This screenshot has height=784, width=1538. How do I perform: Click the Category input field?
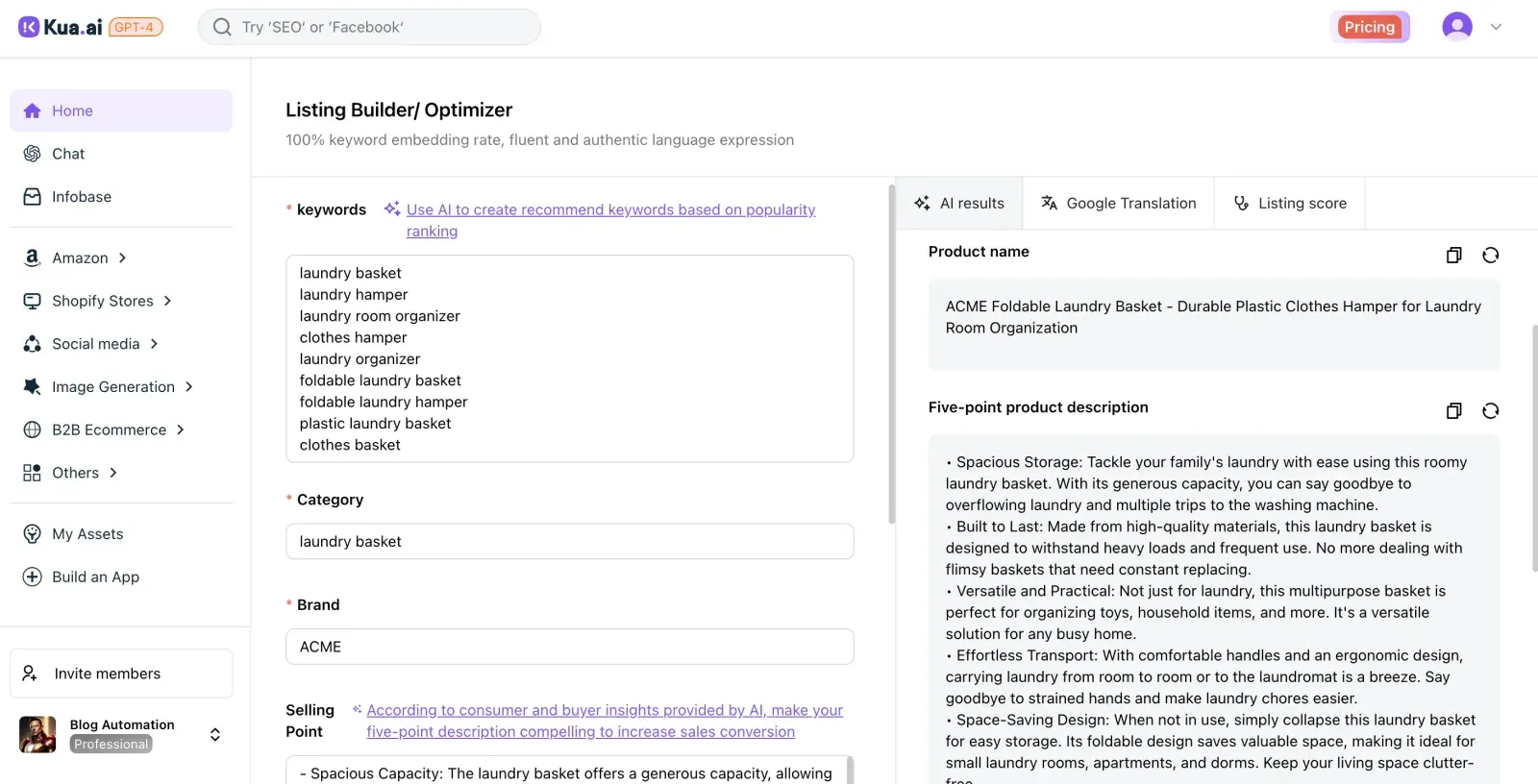pyautogui.click(x=569, y=541)
